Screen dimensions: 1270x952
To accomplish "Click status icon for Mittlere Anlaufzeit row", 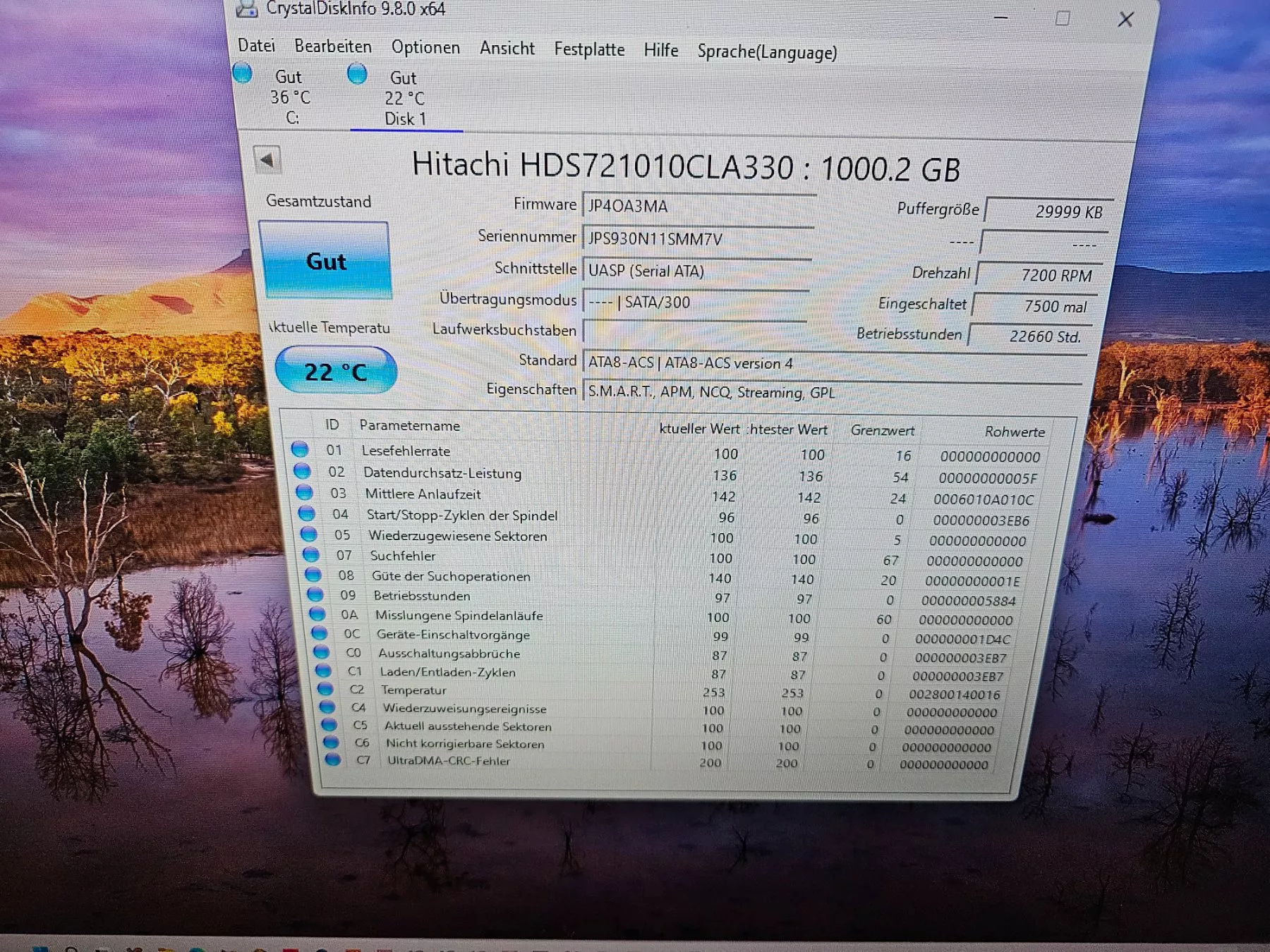I will point(304,492).
